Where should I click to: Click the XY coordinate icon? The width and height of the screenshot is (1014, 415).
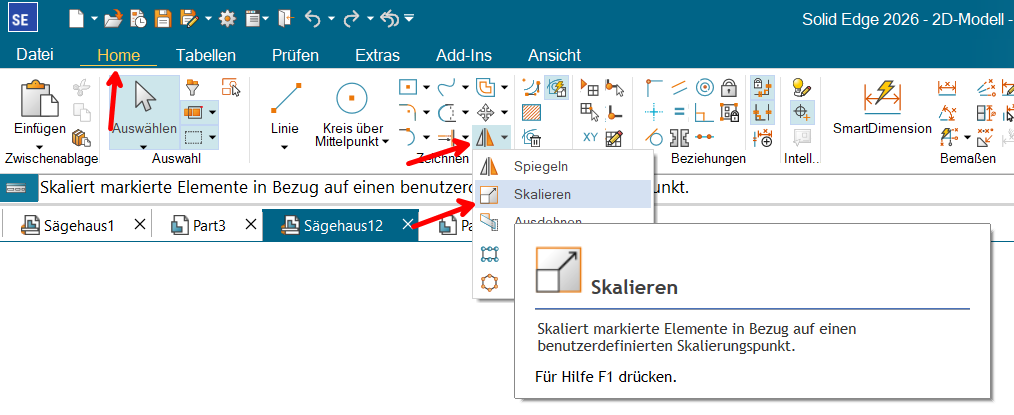[x=590, y=137]
